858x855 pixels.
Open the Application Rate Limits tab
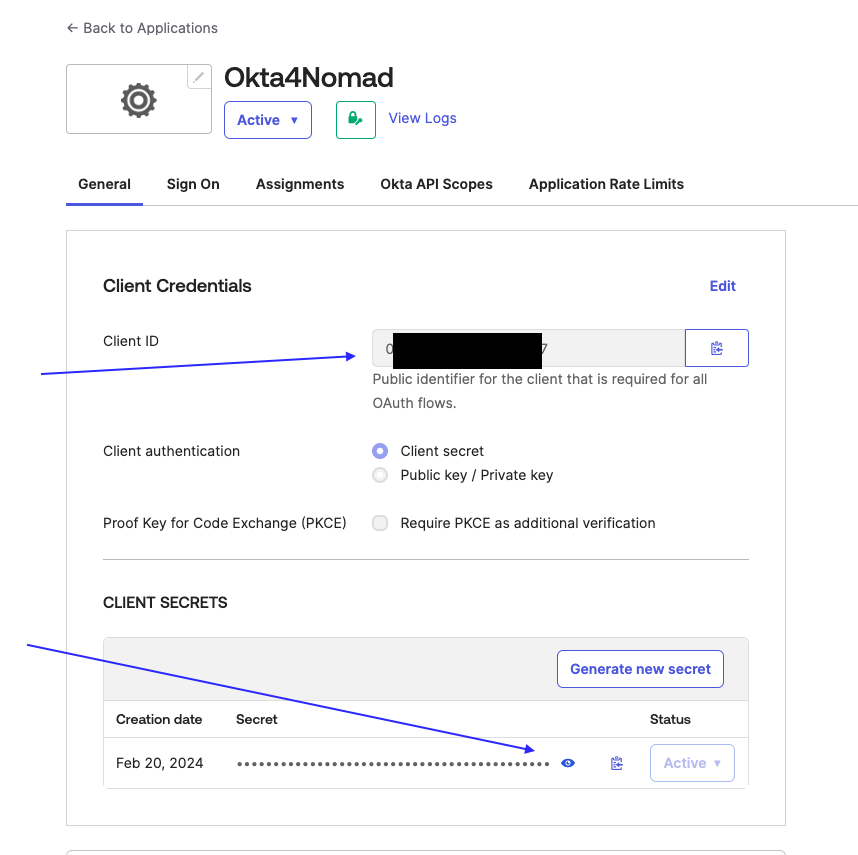(606, 184)
